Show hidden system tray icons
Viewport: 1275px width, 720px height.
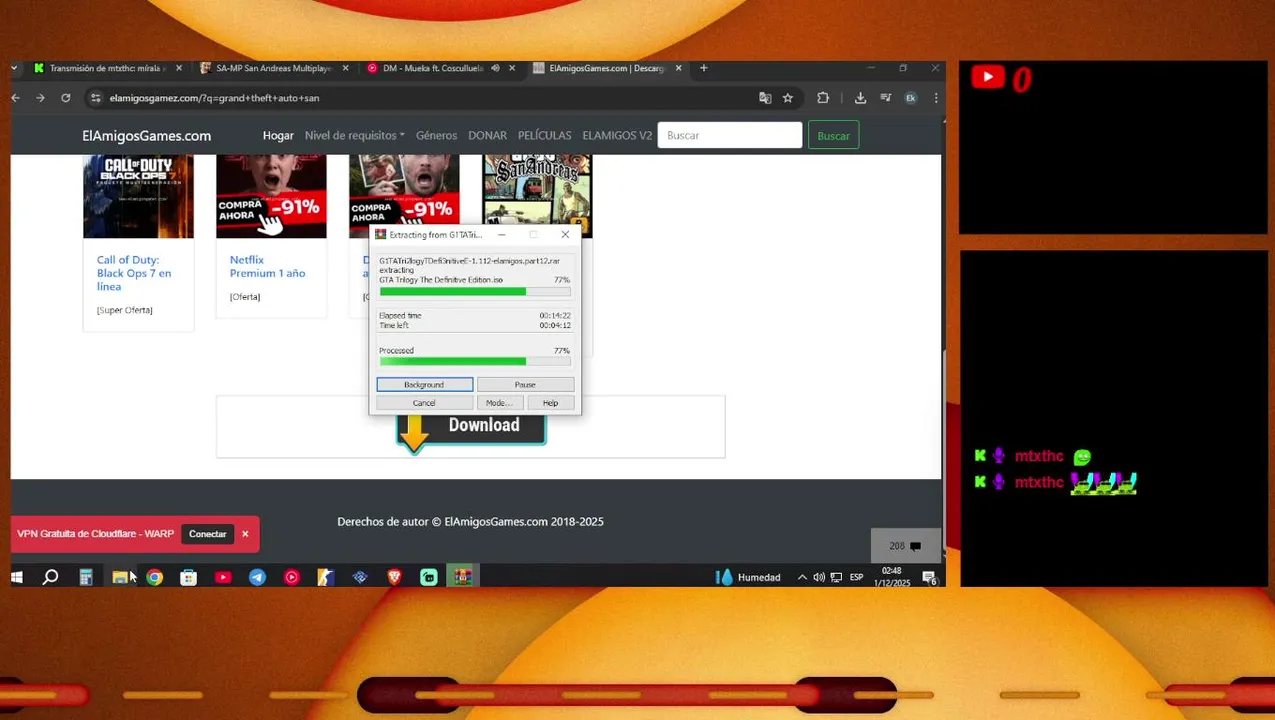[802, 577]
